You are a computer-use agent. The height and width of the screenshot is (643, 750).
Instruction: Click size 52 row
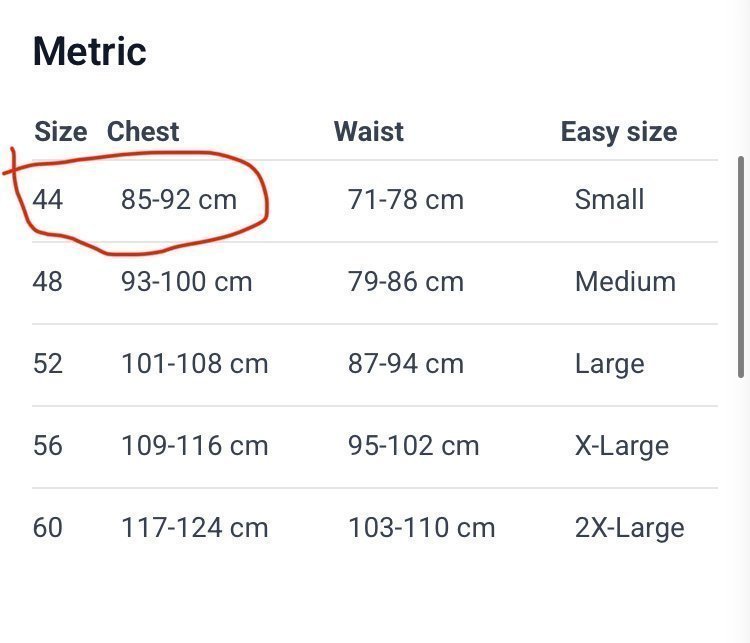pyautogui.click(x=375, y=365)
